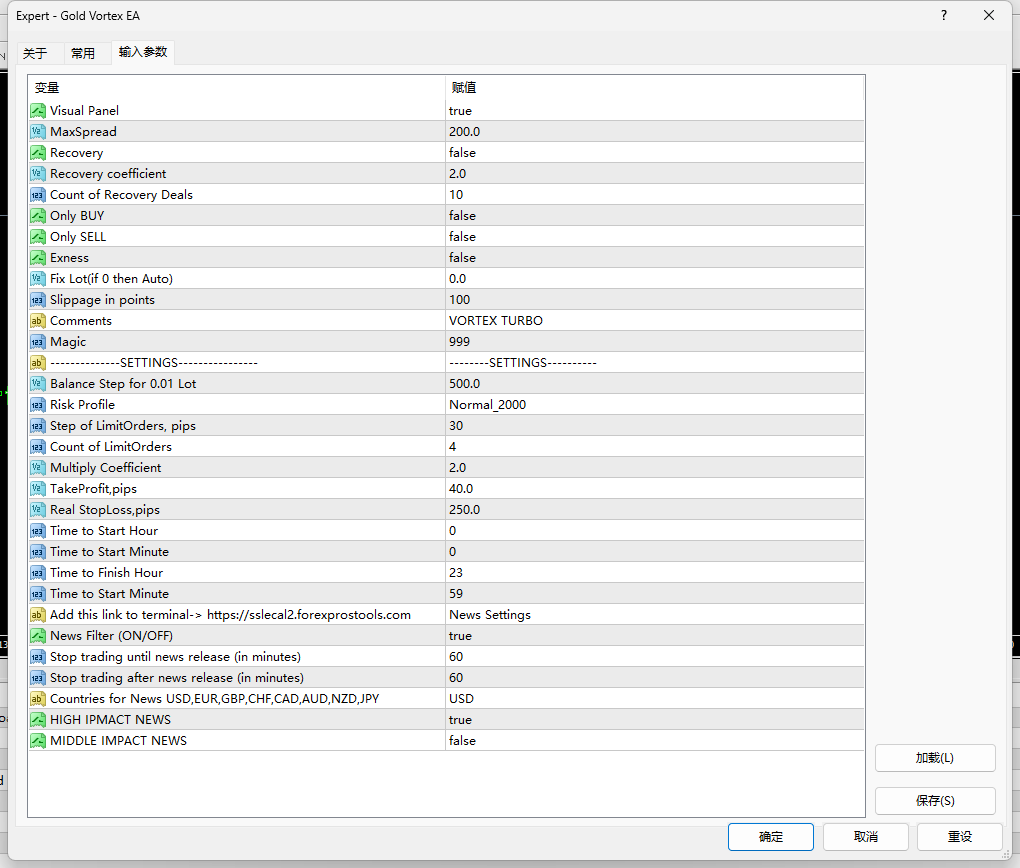Click the Visual Panel parameter icon
The image size is (1020, 868).
click(38, 111)
